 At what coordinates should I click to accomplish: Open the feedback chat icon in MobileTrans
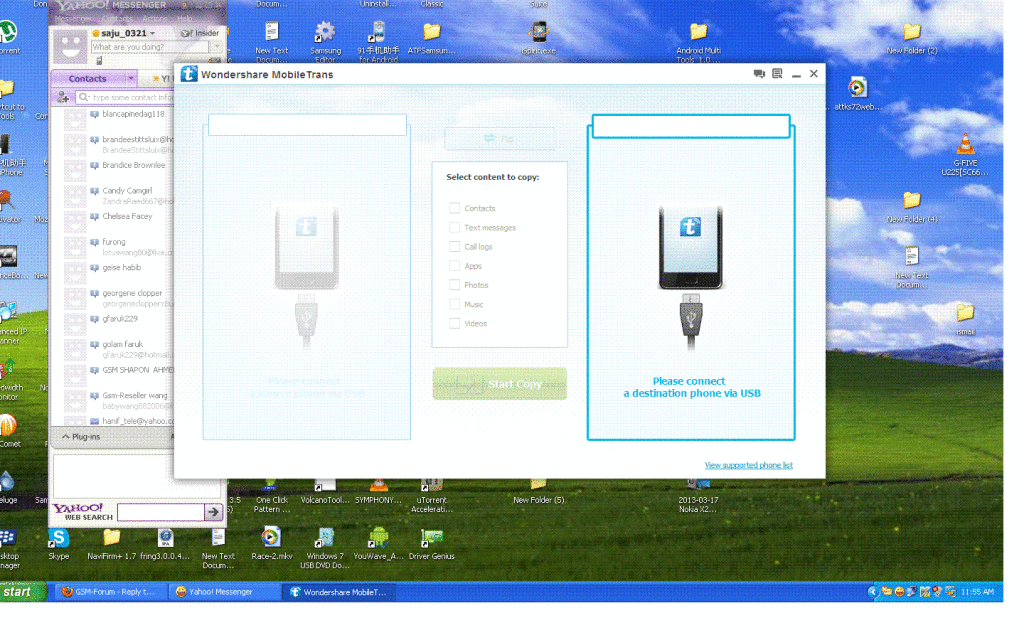(x=759, y=74)
